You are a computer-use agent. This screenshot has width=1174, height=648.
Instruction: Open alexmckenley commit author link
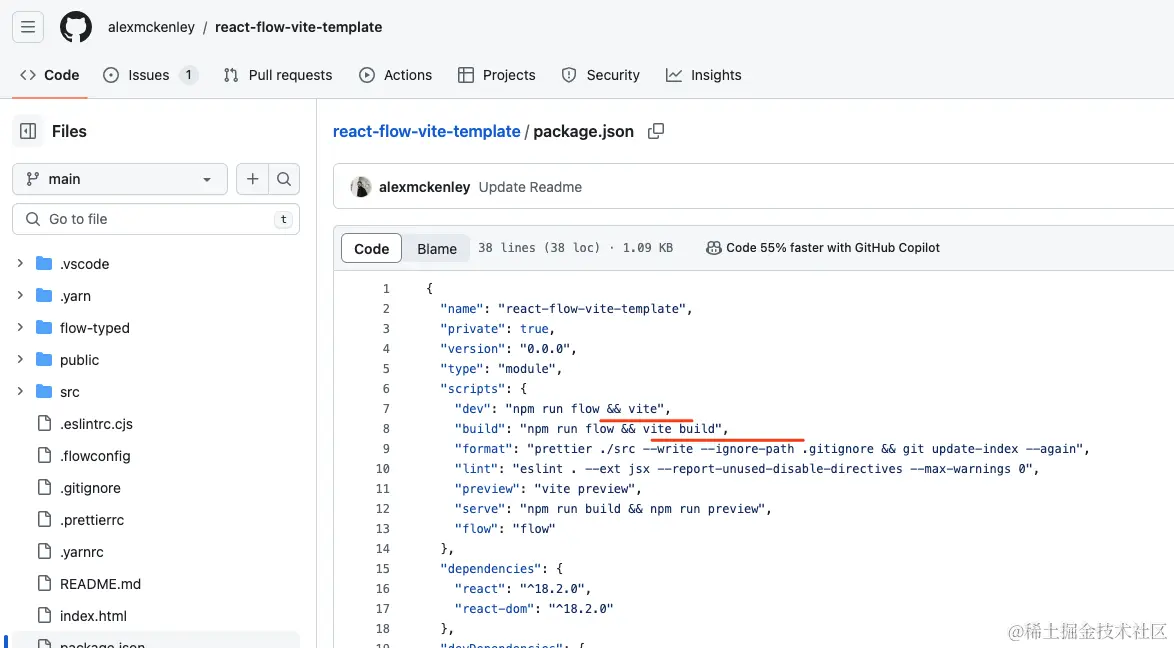(x=425, y=187)
